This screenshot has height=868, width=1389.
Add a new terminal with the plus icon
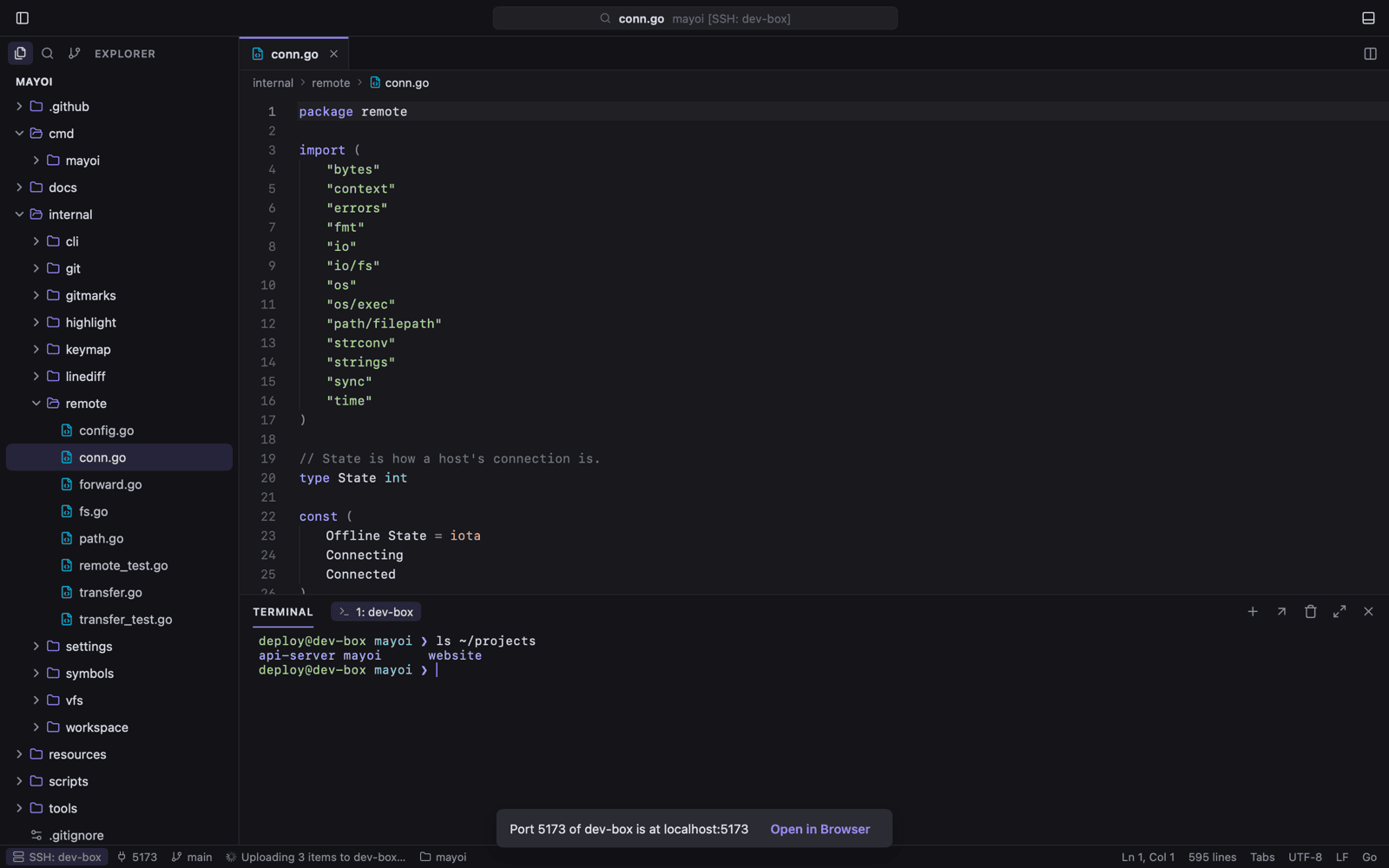tap(1253, 612)
